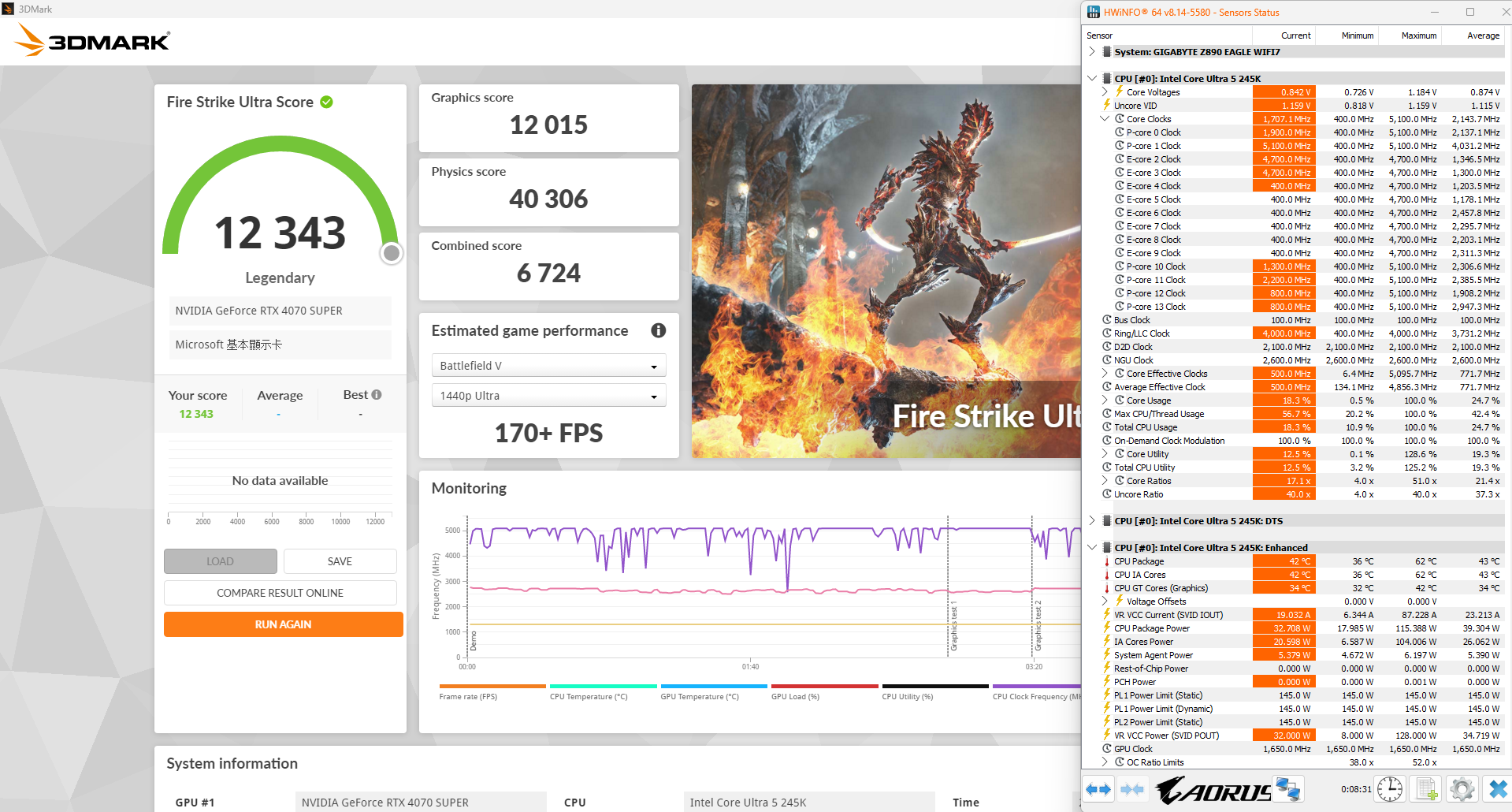Expand the Voltage Offsets node
This screenshot has height=812, width=1512.
[1105, 602]
